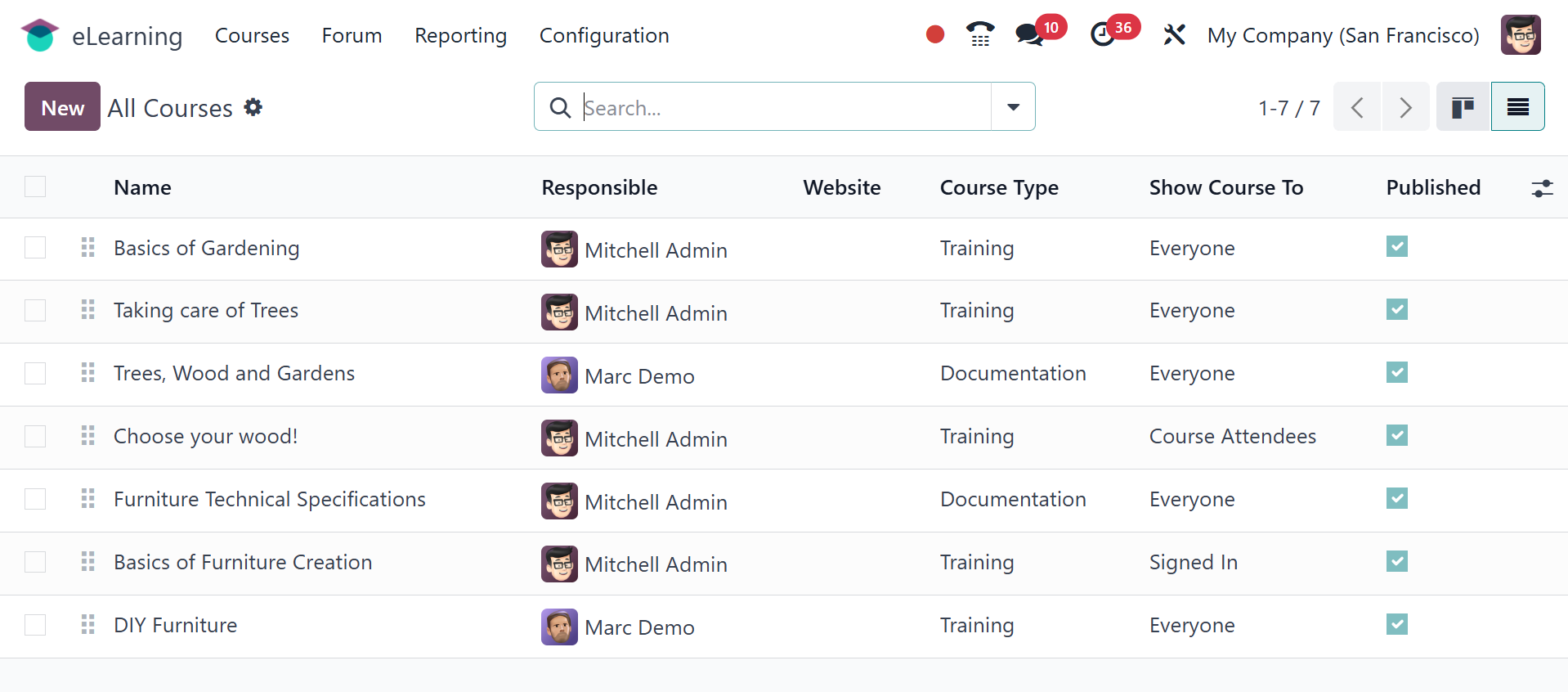Open the discuss messages icon
1568x692 pixels.
[1028, 35]
